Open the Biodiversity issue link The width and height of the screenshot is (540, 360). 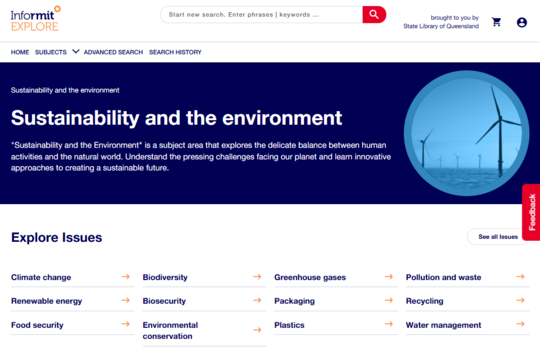pos(165,277)
